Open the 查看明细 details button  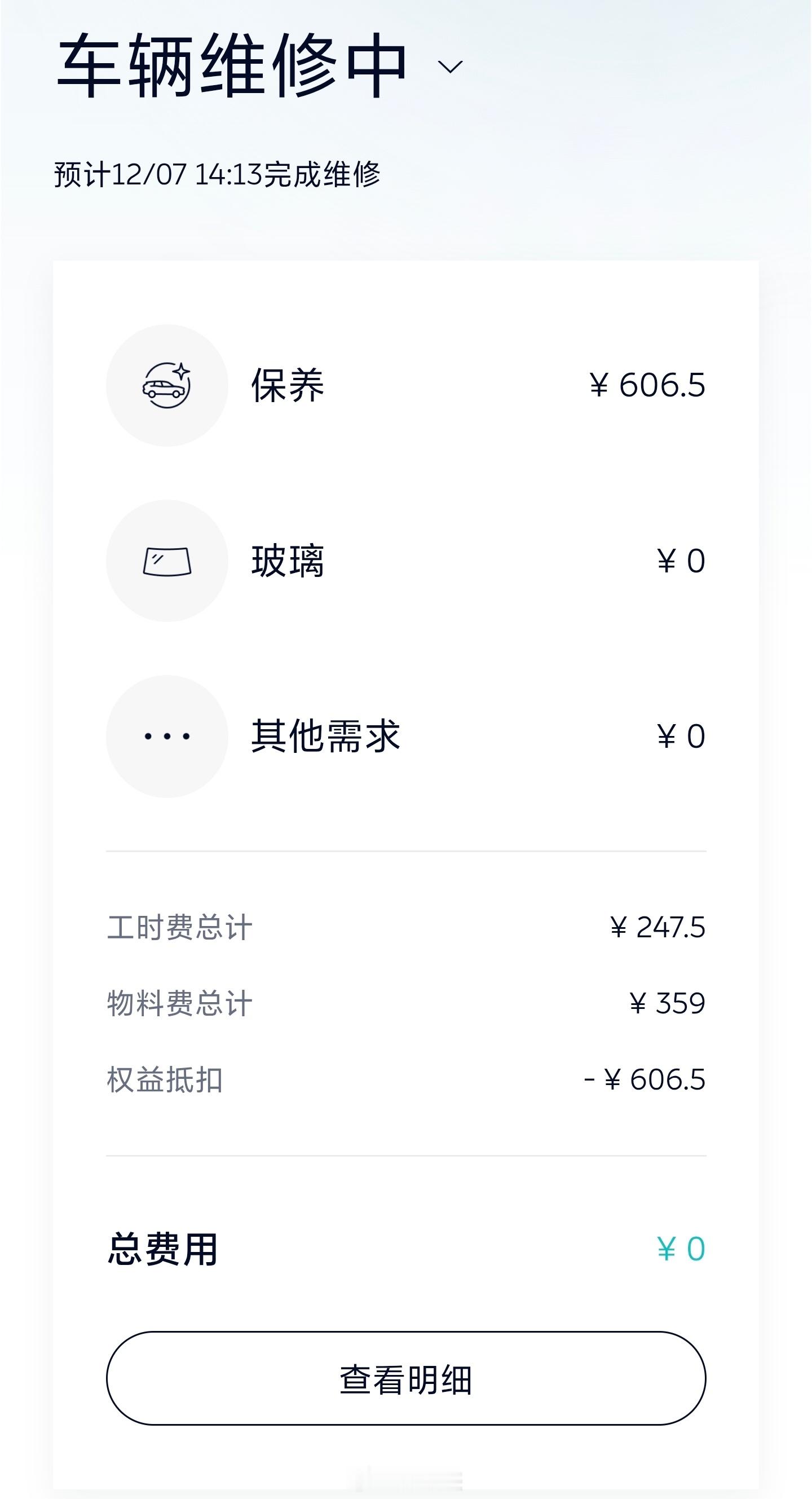pos(406,1378)
